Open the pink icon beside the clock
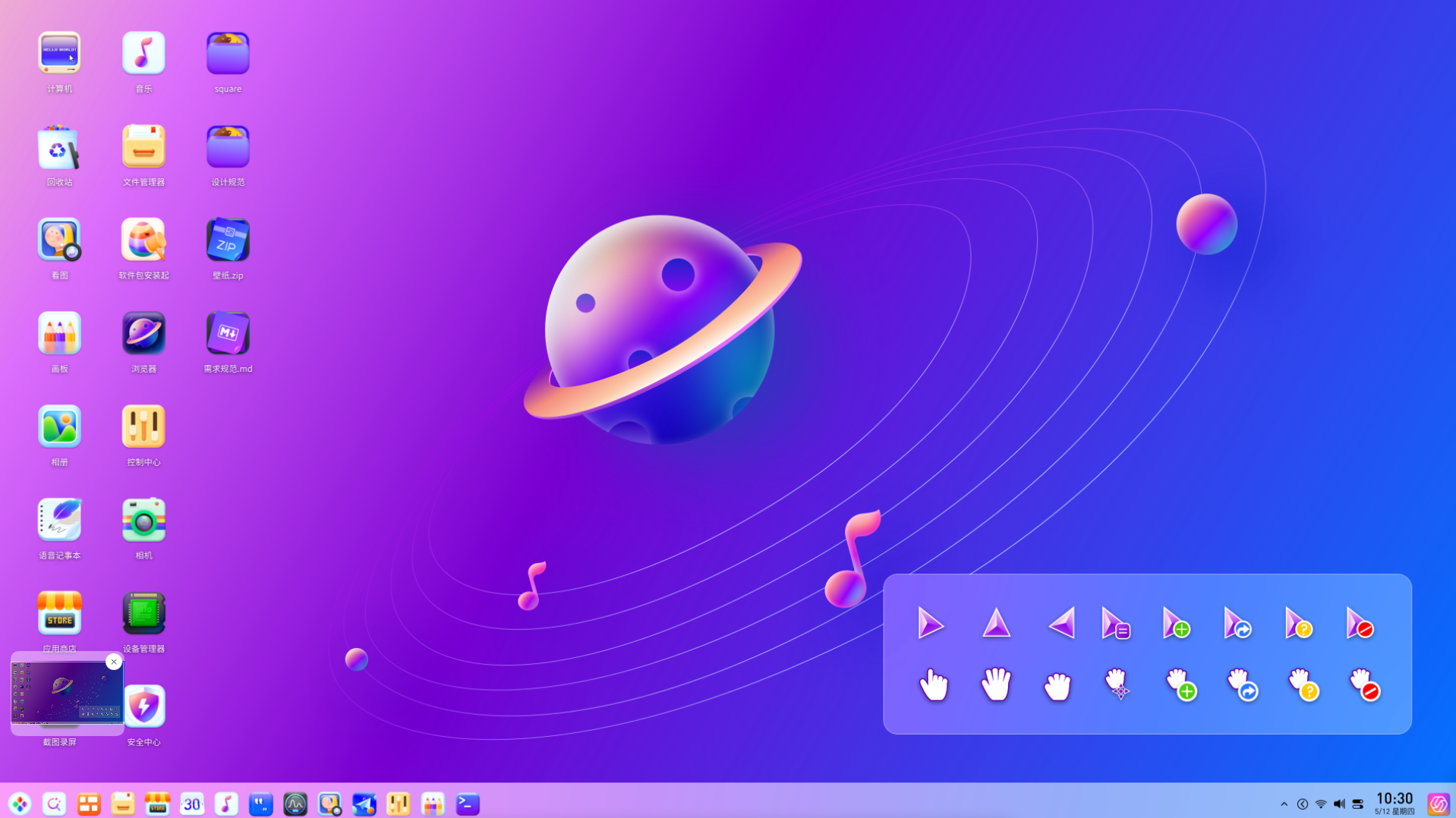1456x818 pixels. click(x=1439, y=804)
